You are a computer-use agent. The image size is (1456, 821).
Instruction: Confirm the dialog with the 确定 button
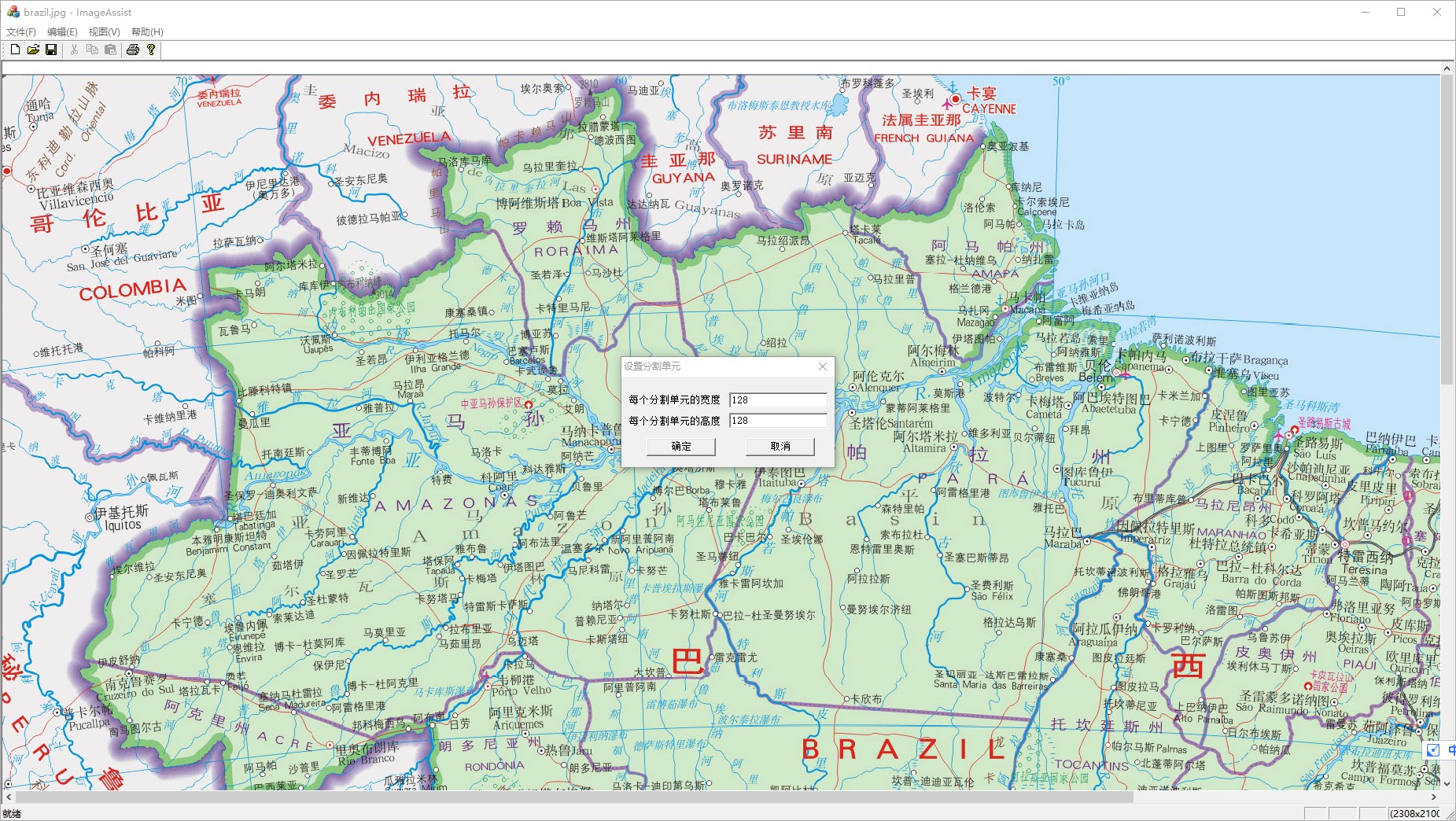681,447
